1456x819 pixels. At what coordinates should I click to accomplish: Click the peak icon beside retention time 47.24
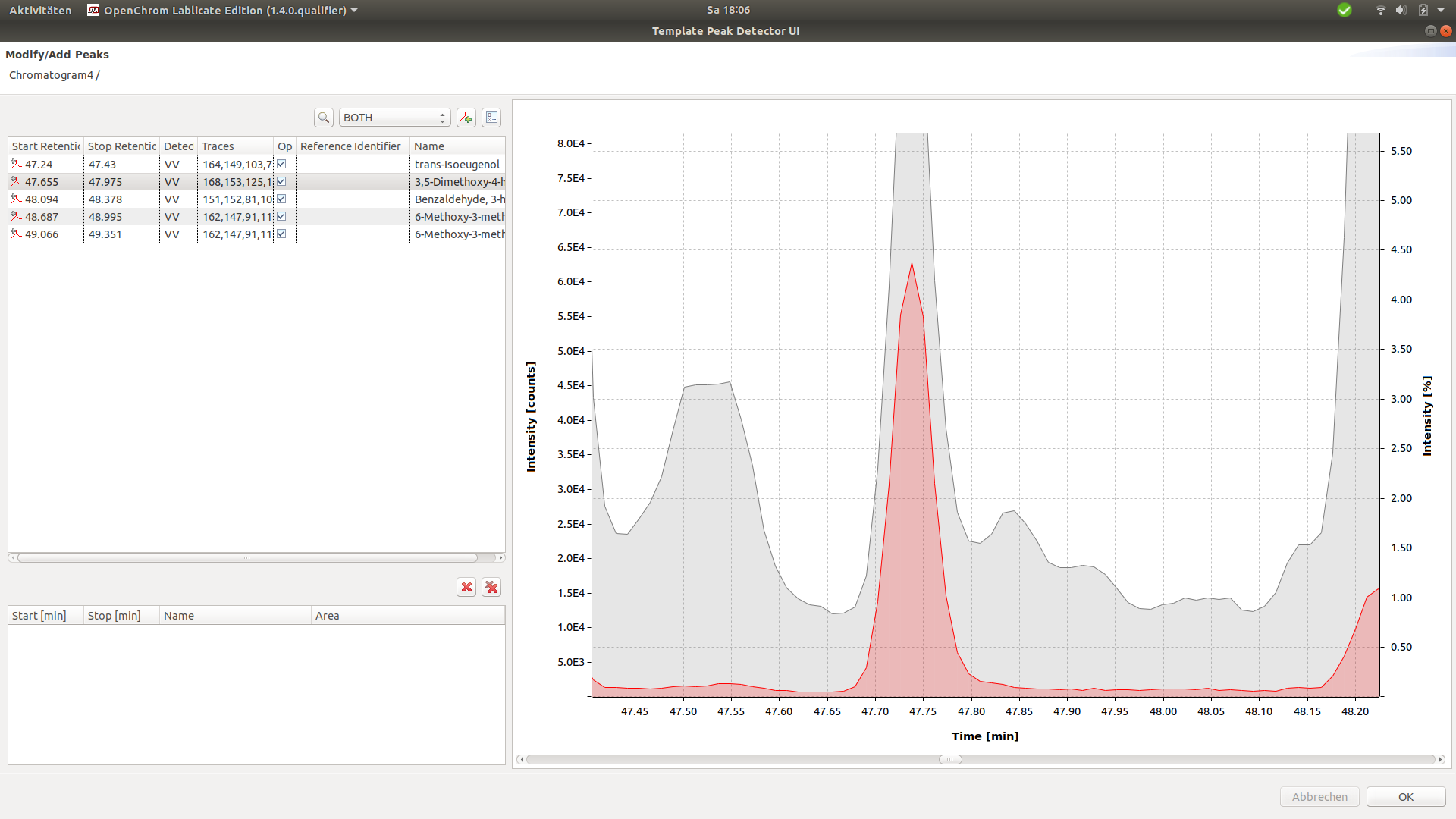17,164
